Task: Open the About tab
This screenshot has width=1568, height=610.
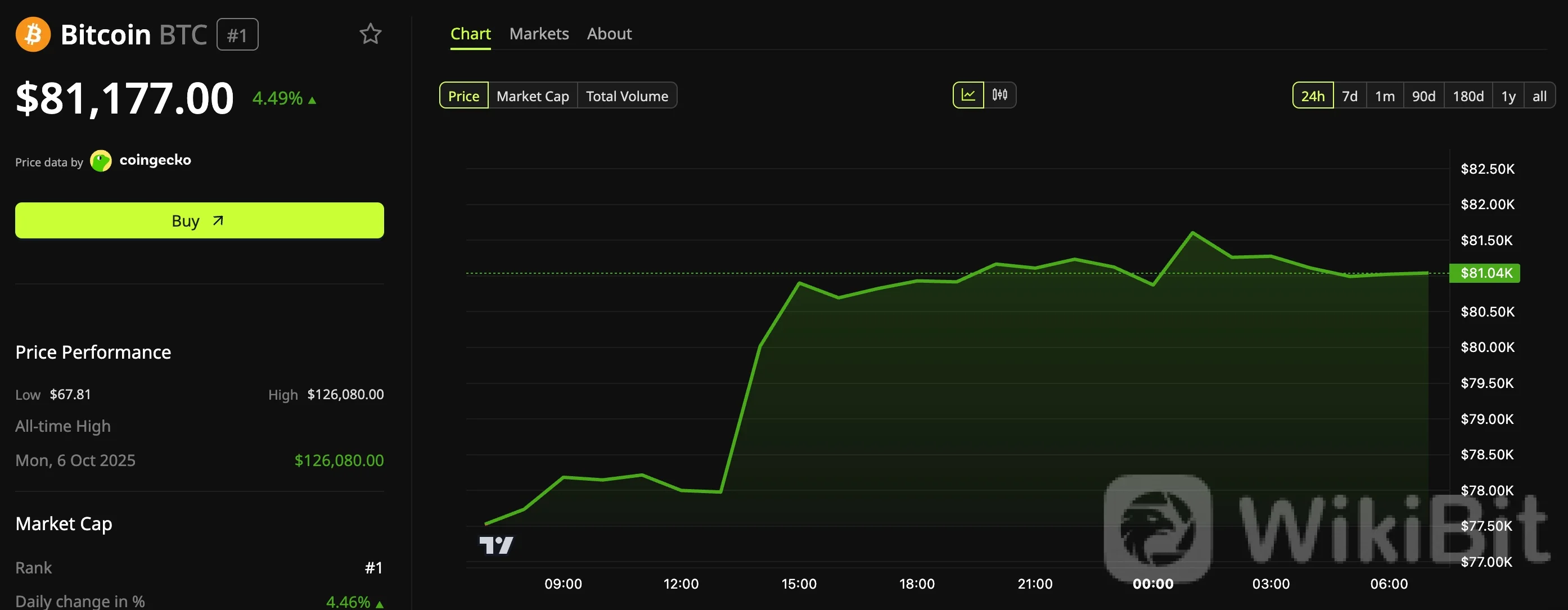Action: pos(609,34)
